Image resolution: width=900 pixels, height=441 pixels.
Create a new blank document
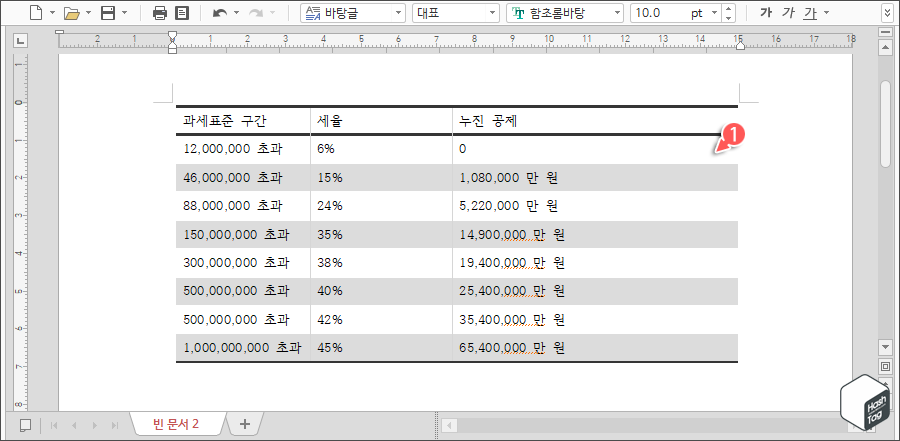point(36,13)
